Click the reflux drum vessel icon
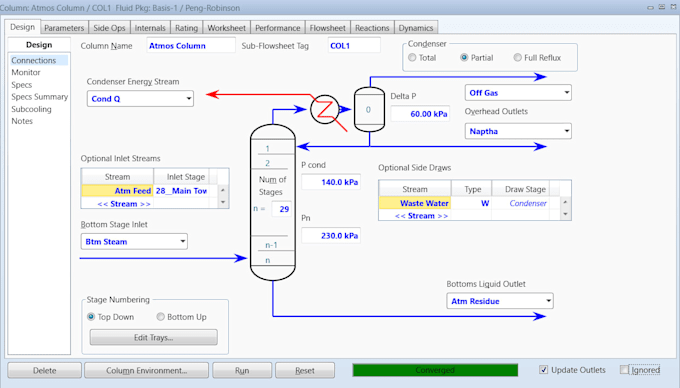 click(x=369, y=109)
